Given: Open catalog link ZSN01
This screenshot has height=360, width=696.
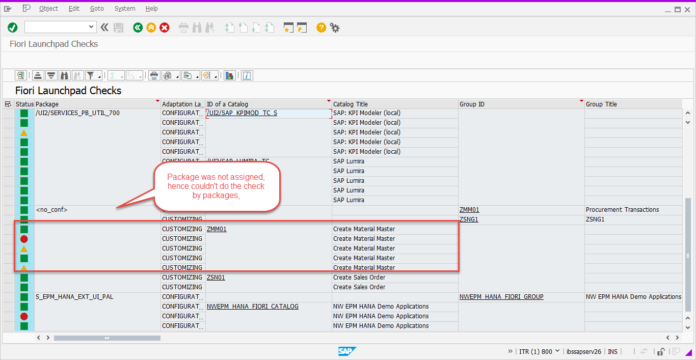Looking at the screenshot, I should (x=216, y=277).
